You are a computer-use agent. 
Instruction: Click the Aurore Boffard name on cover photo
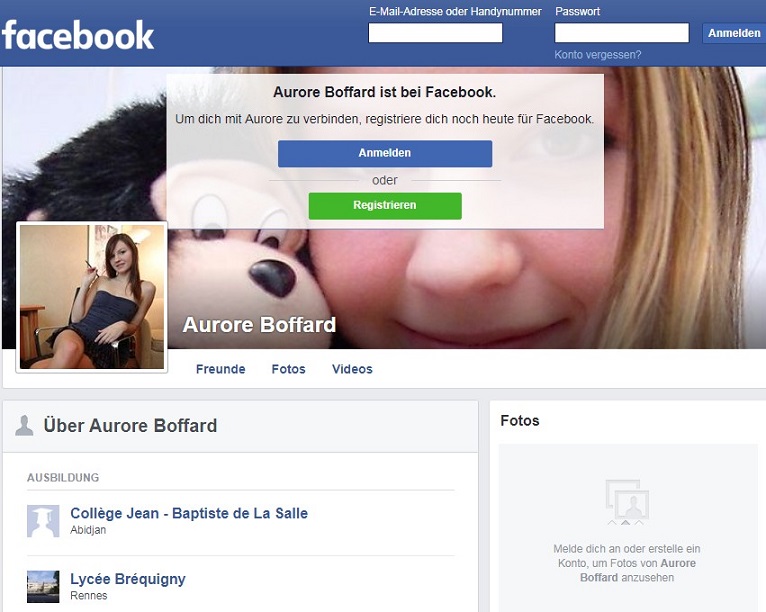click(x=259, y=325)
